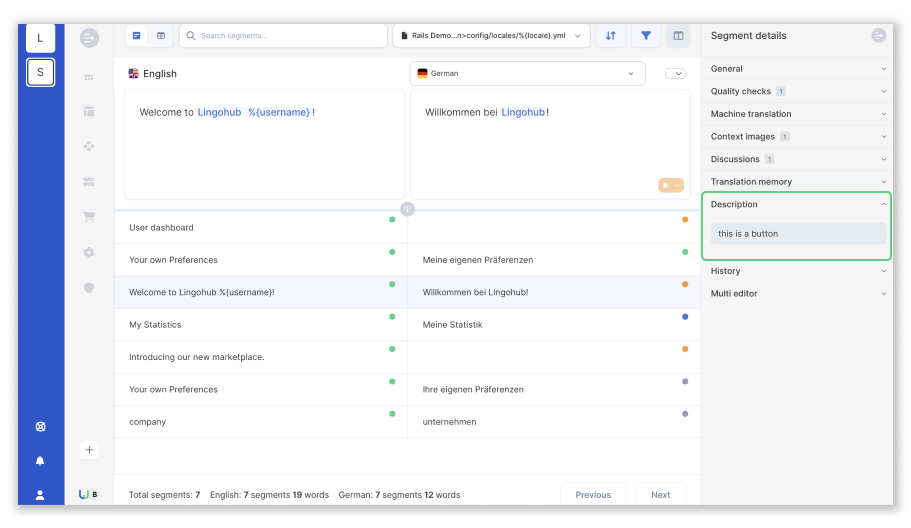Select the 'company' segment row
Viewport: 911px width, 528px height.
260,422
